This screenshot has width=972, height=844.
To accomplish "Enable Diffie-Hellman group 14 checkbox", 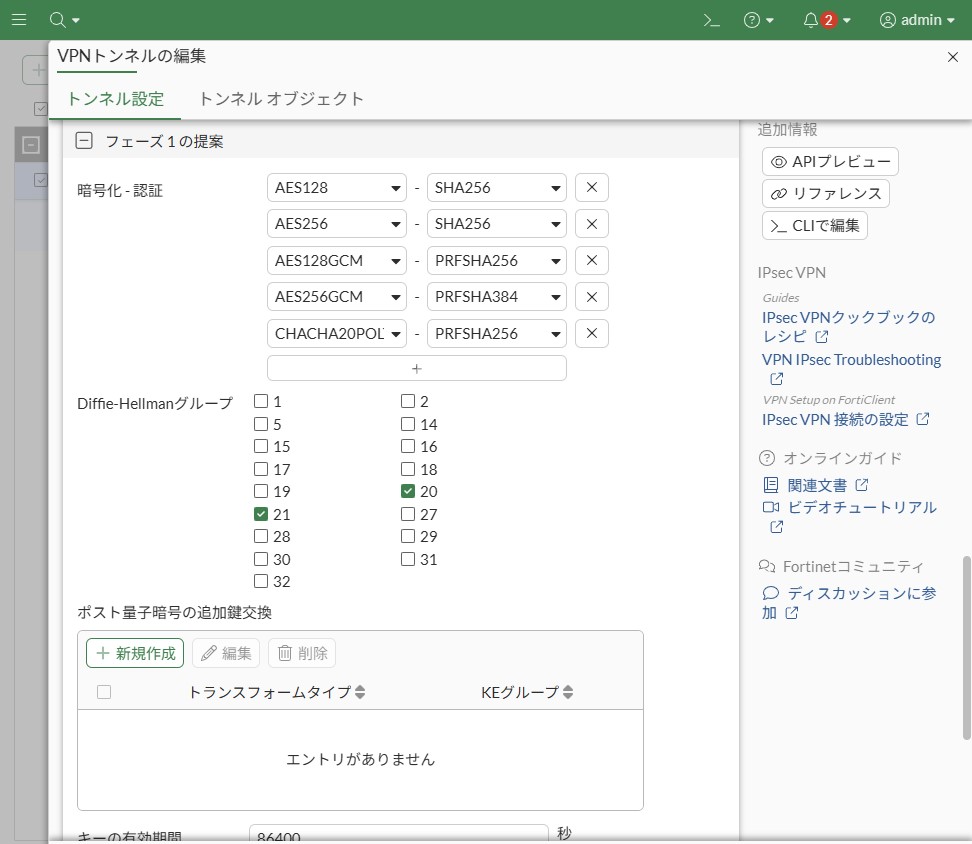I will point(408,424).
